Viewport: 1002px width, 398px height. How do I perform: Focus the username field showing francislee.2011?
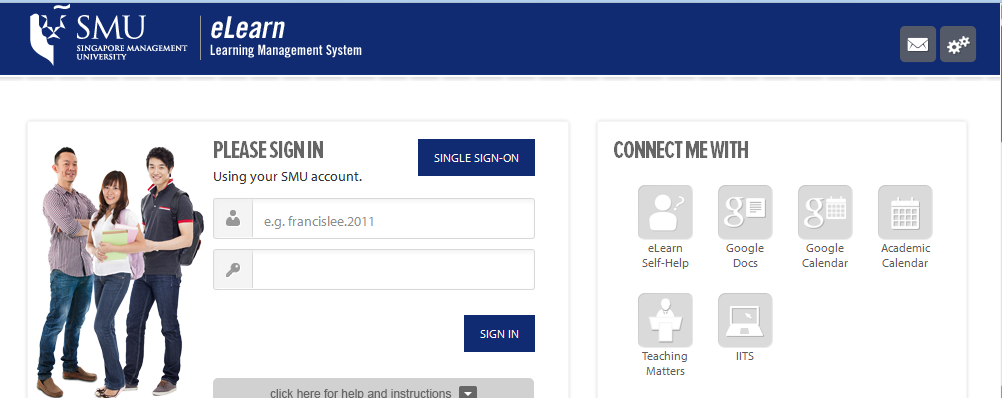(394, 218)
